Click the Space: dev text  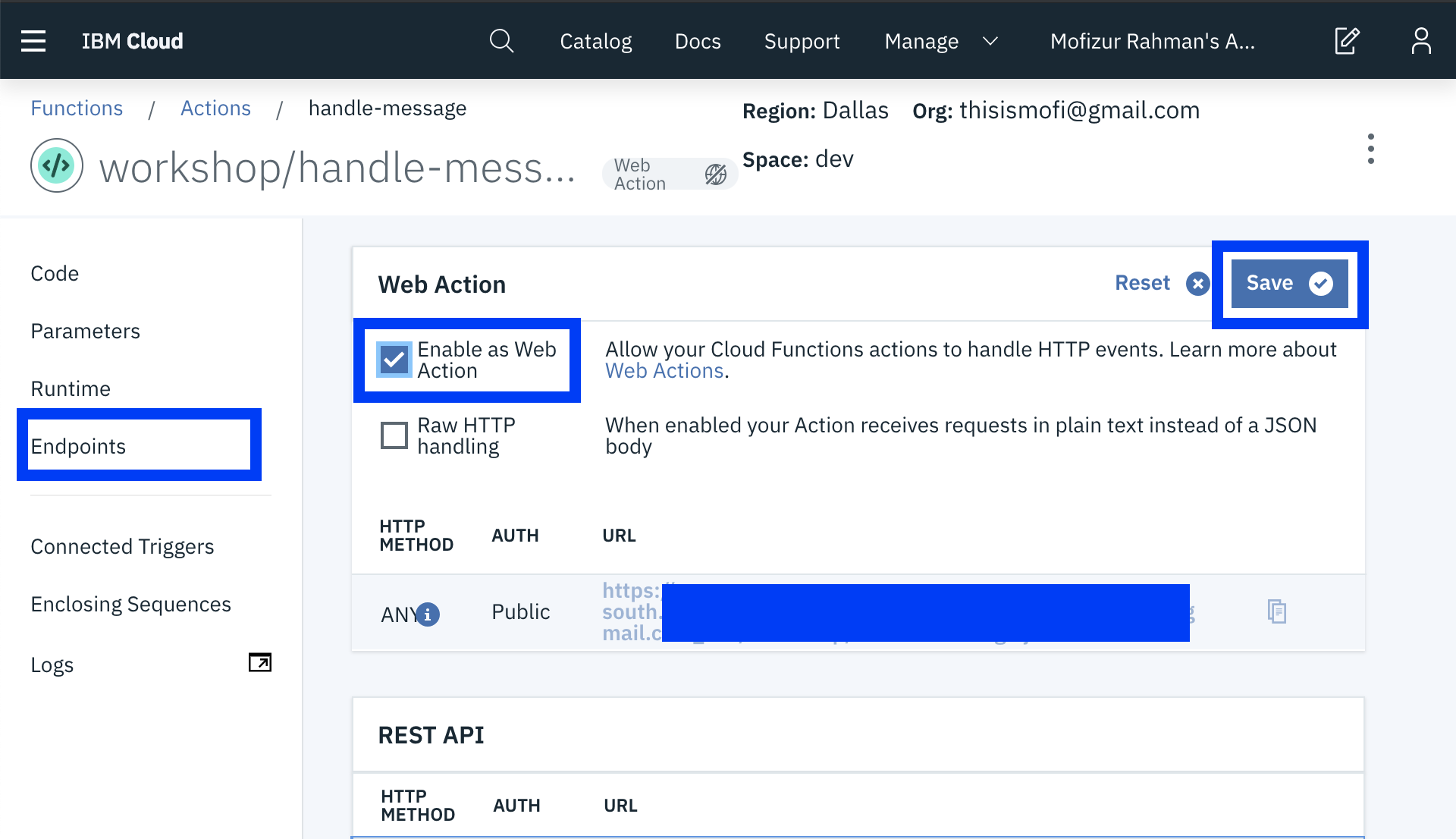click(x=798, y=159)
